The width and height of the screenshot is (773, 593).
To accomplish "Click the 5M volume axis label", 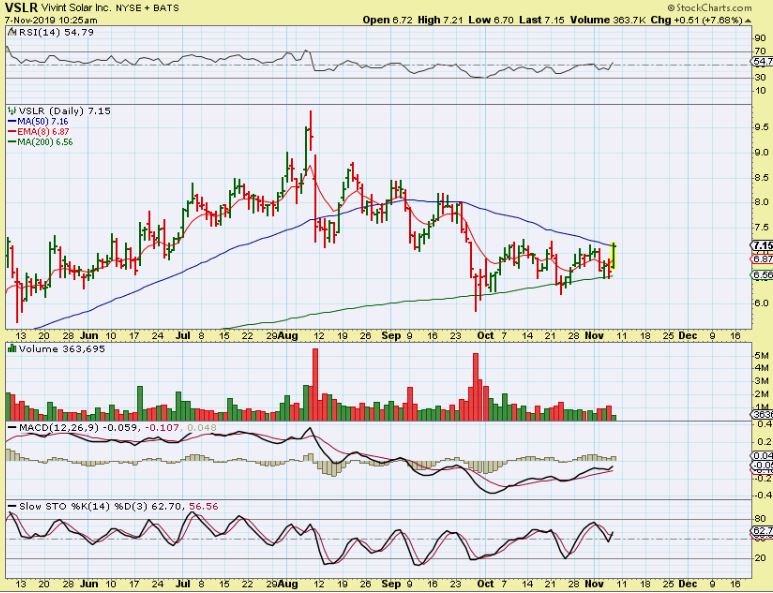I will click(761, 356).
